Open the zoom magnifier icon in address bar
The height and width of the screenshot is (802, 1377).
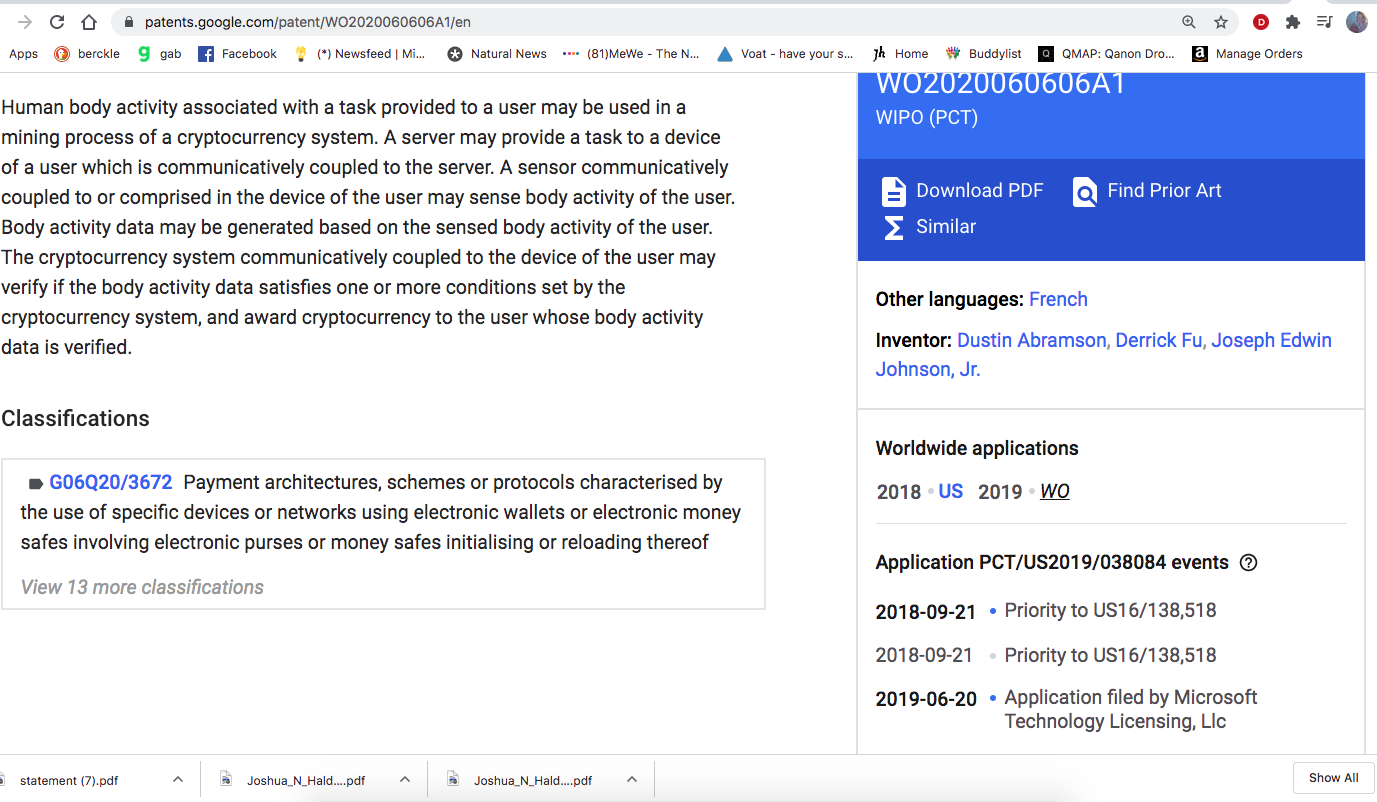pos(1189,22)
